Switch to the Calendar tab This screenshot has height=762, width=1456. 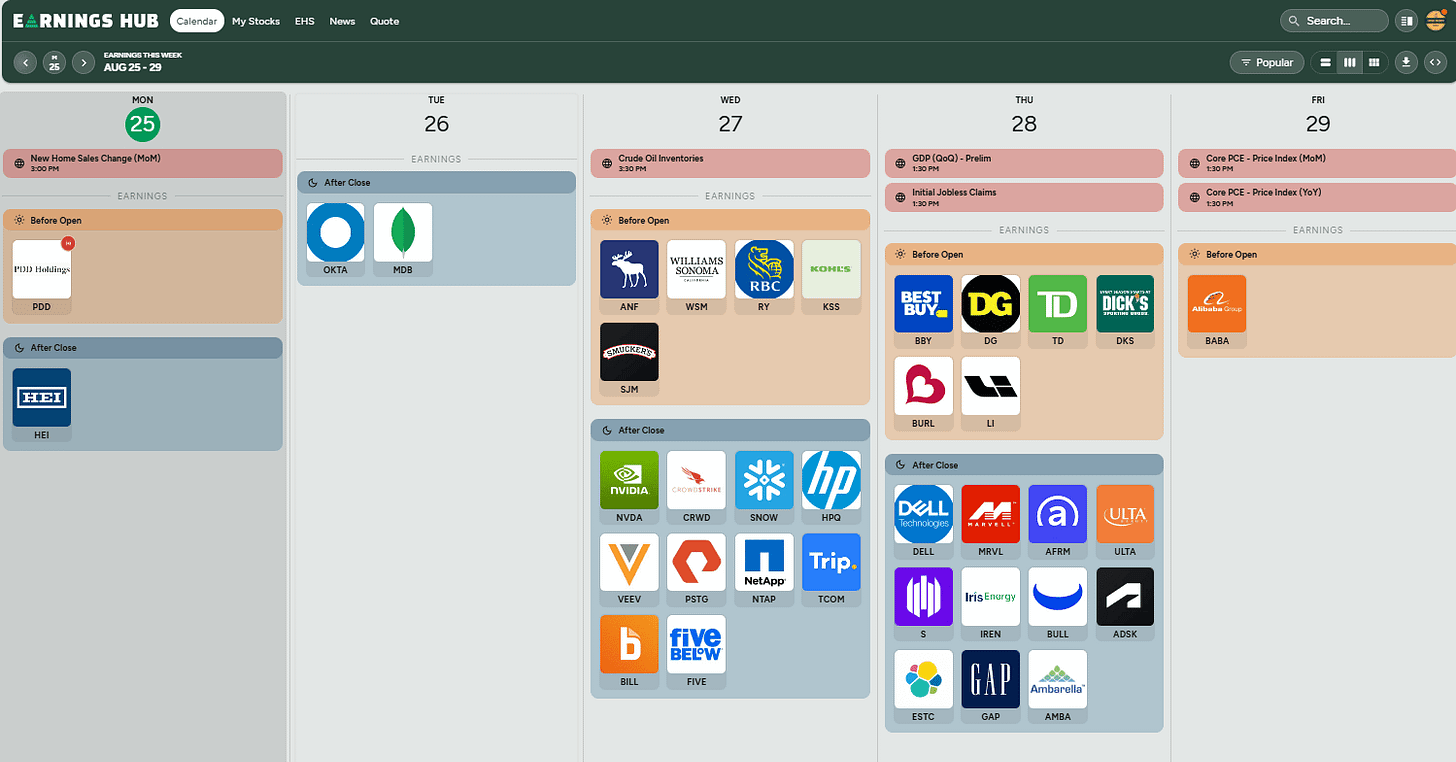point(197,21)
